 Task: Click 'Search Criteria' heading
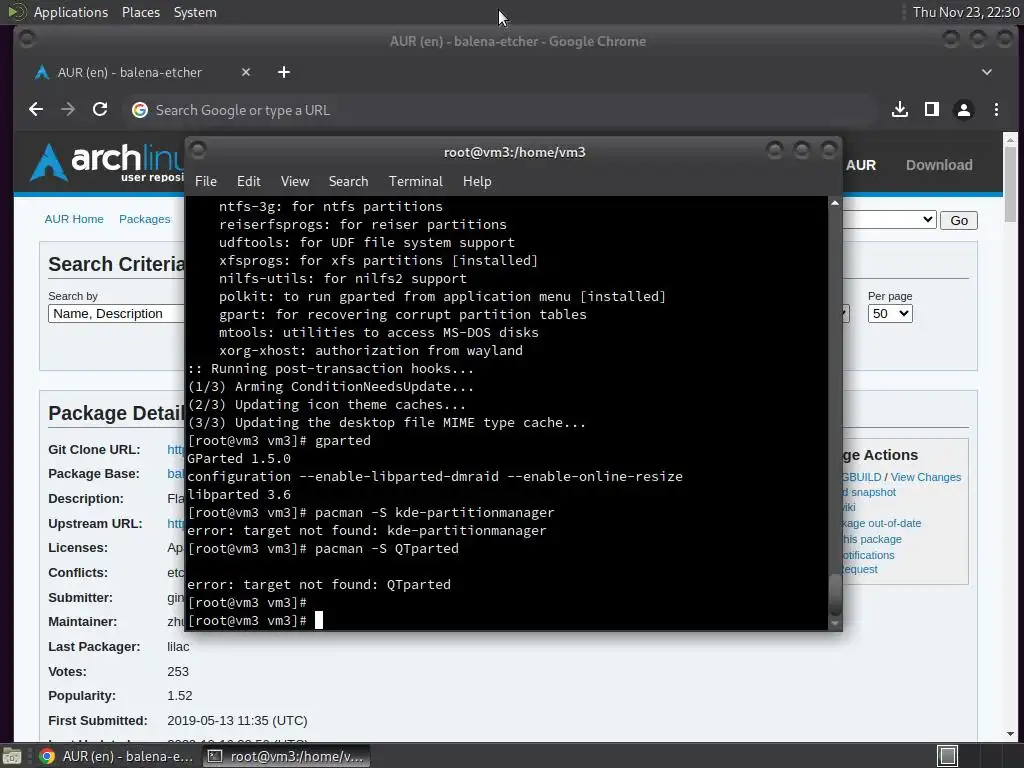[116, 264]
